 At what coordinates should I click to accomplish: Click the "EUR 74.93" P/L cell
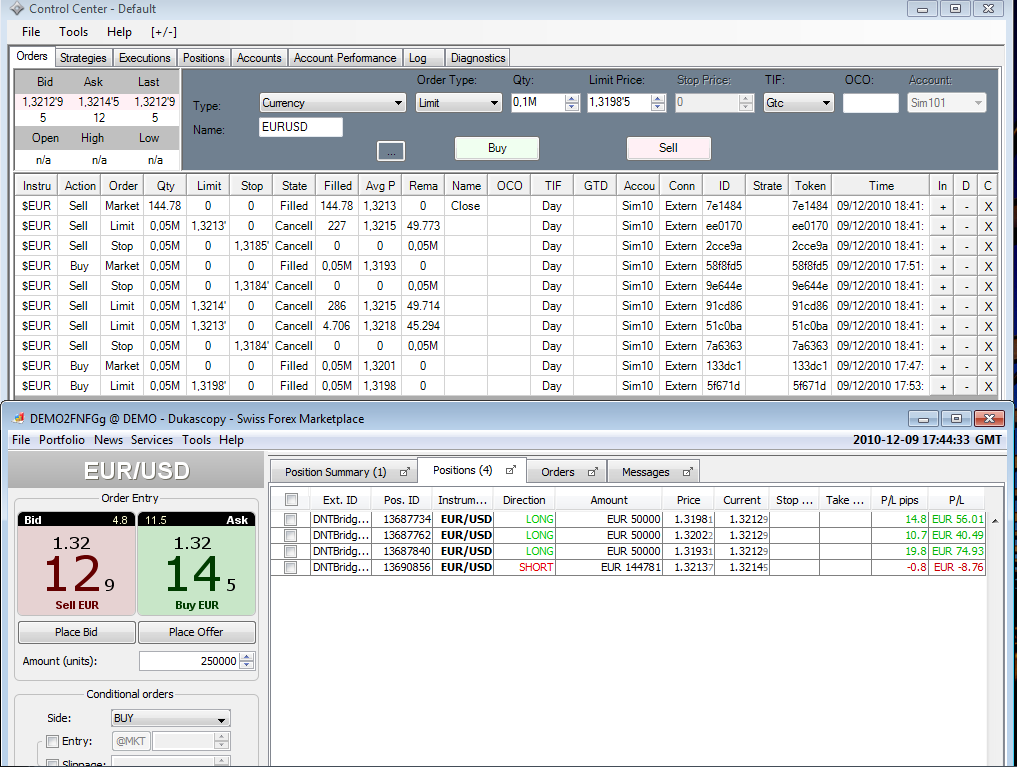[958, 551]
